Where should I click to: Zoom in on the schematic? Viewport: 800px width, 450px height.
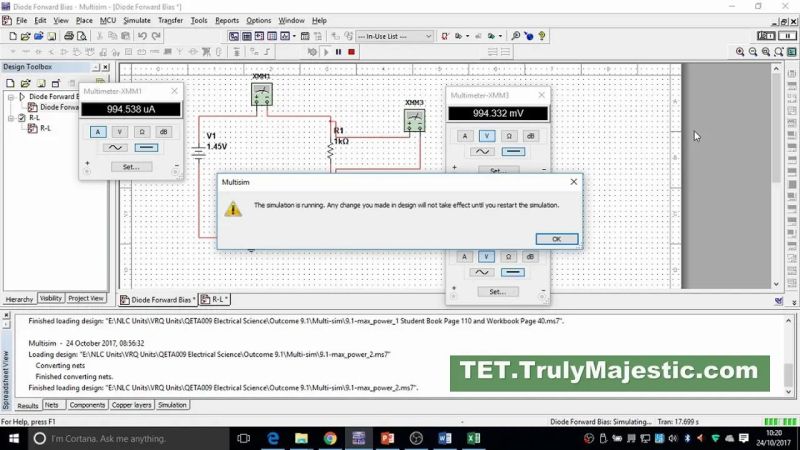740,52
